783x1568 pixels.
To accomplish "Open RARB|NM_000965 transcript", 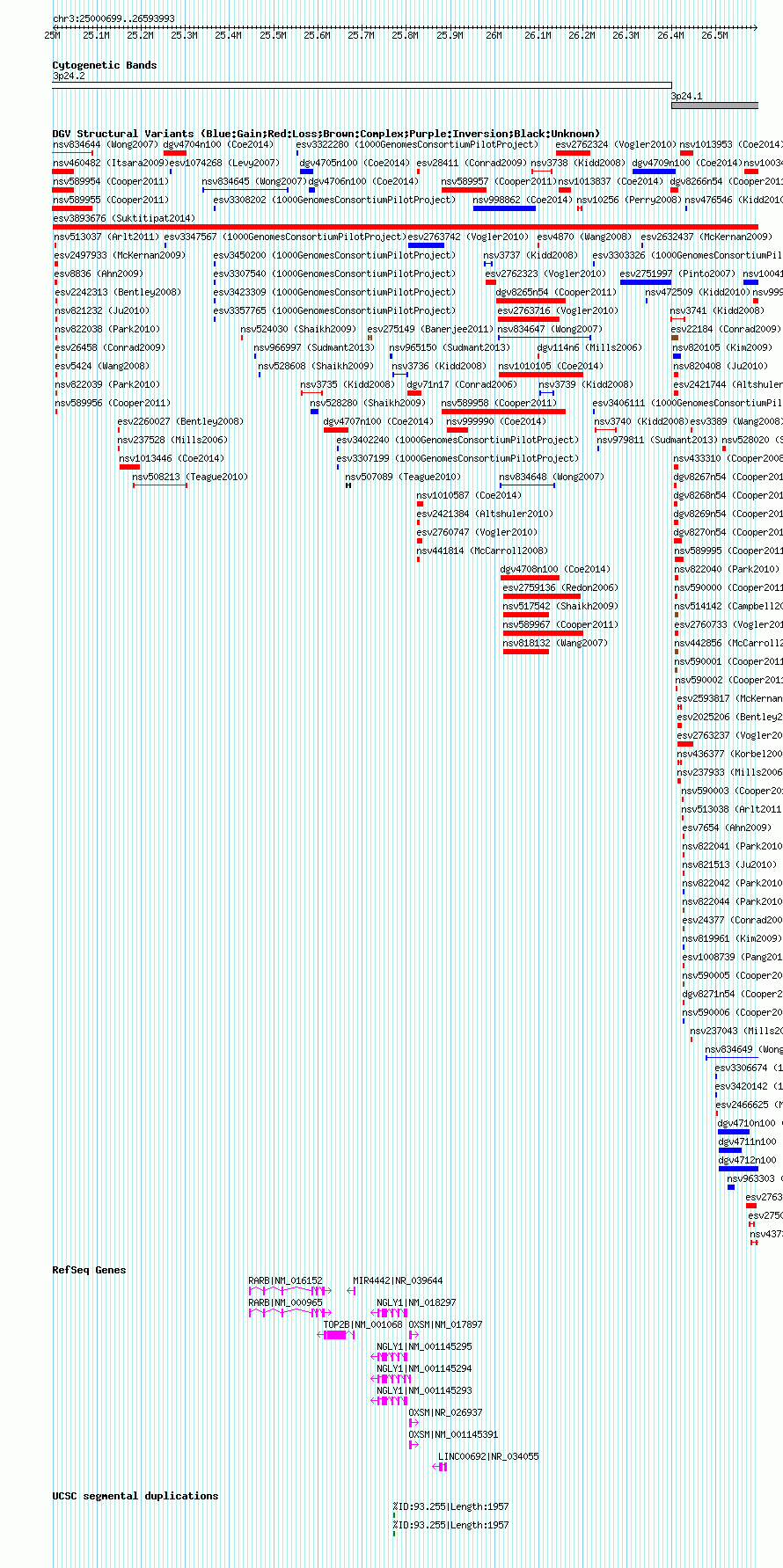I will click(289, 1312).
